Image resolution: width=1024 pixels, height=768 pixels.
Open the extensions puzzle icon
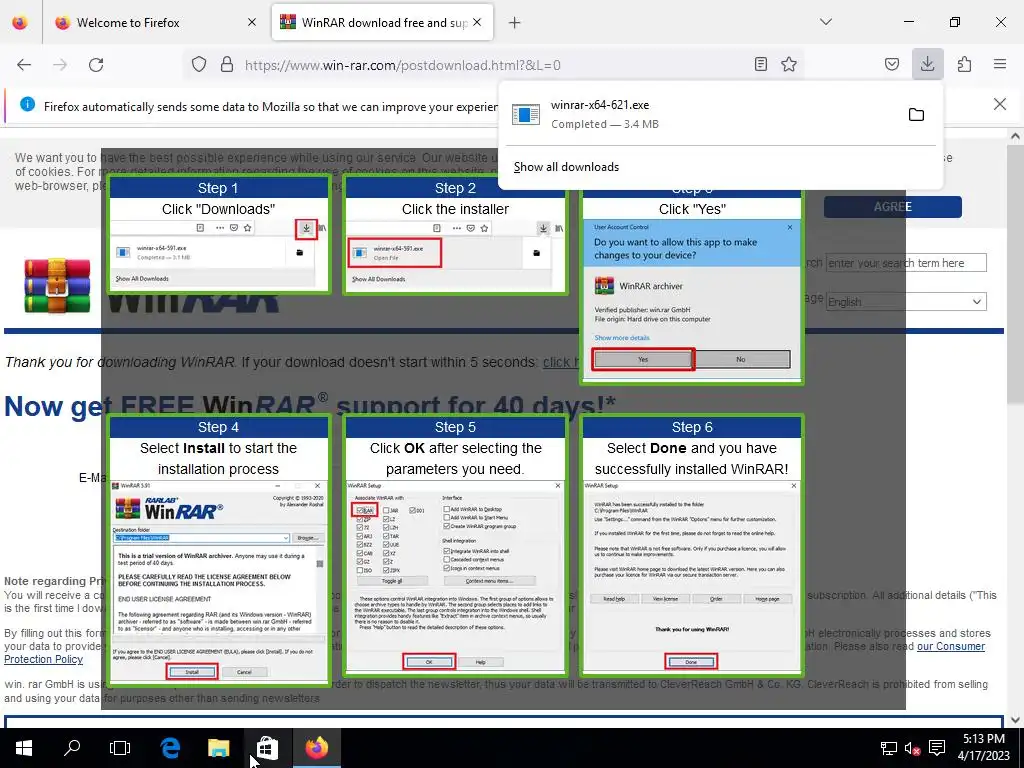click(964, 64)
